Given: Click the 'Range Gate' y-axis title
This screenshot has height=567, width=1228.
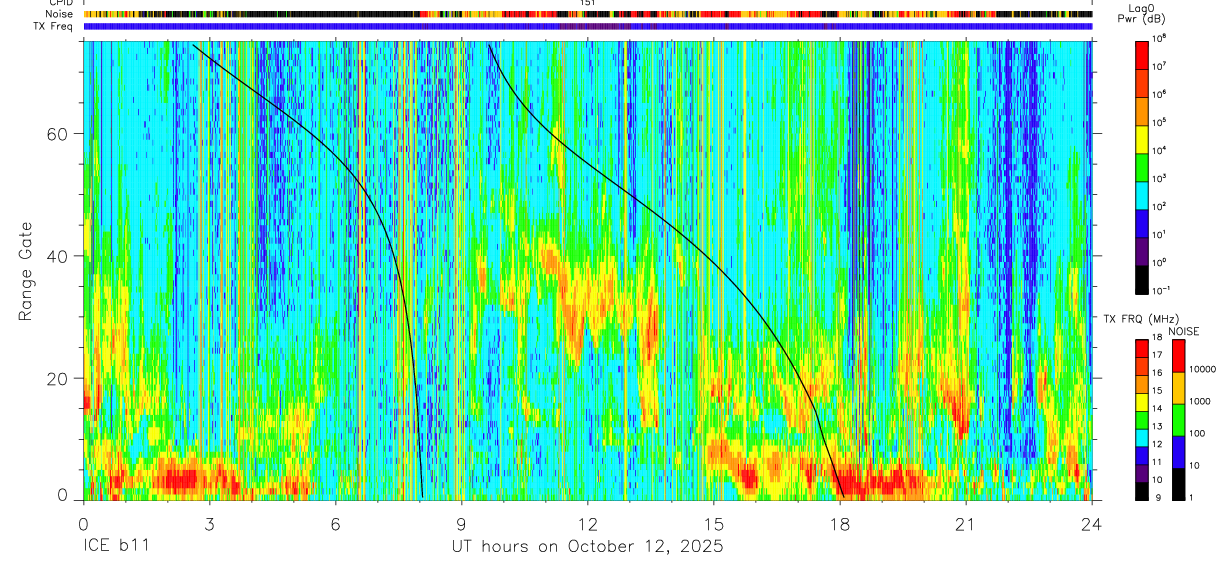Looking at the screenshot, I should tap(25, 270).
